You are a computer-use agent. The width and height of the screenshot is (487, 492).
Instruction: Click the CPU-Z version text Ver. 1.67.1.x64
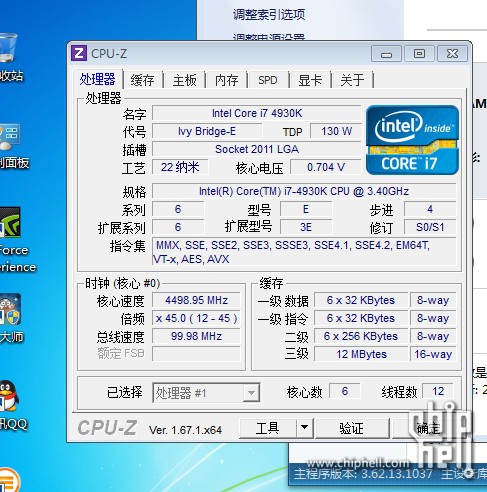[185, 430]
